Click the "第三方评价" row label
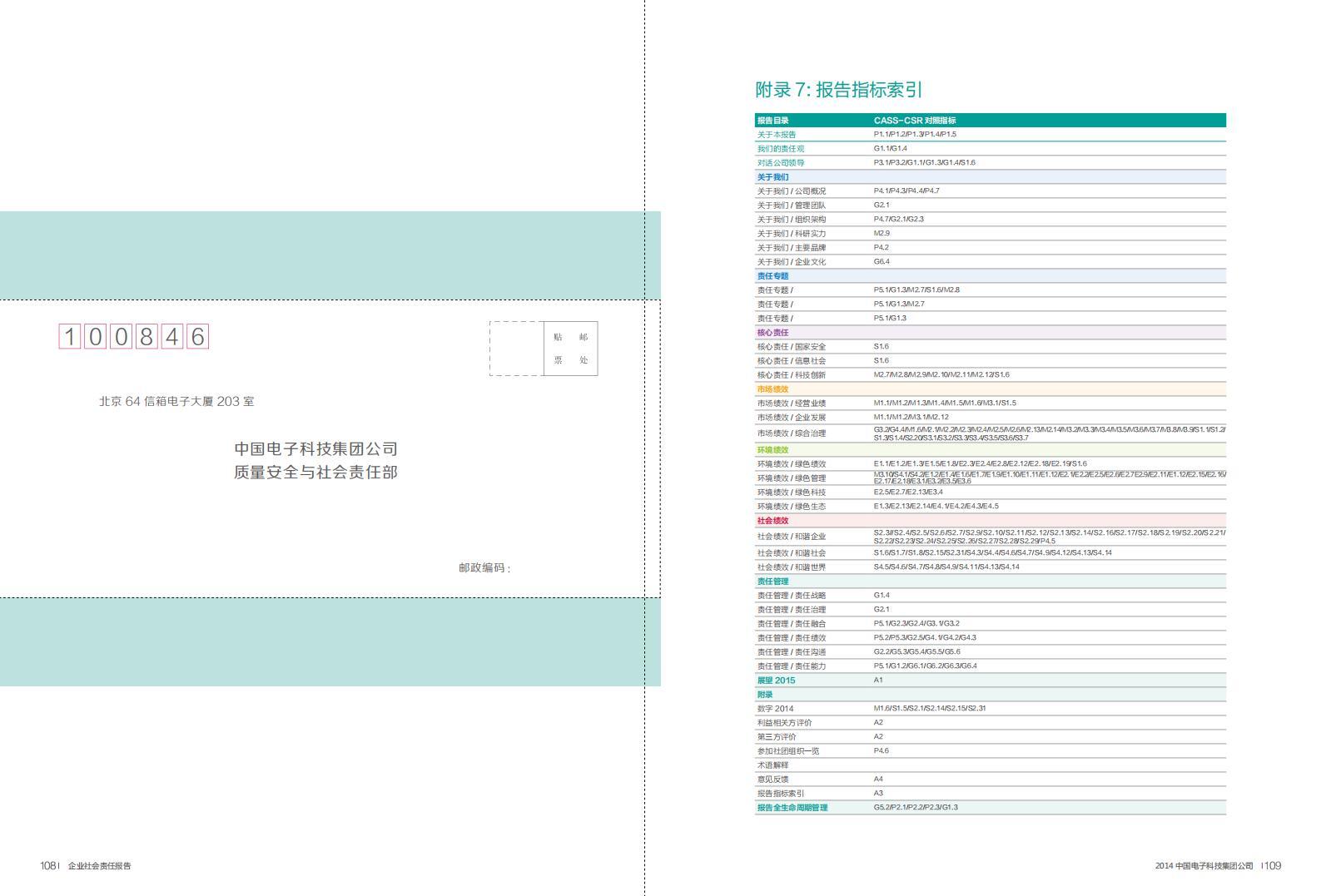The height and width of the screenshot is (896, 1321). point(776,737)
